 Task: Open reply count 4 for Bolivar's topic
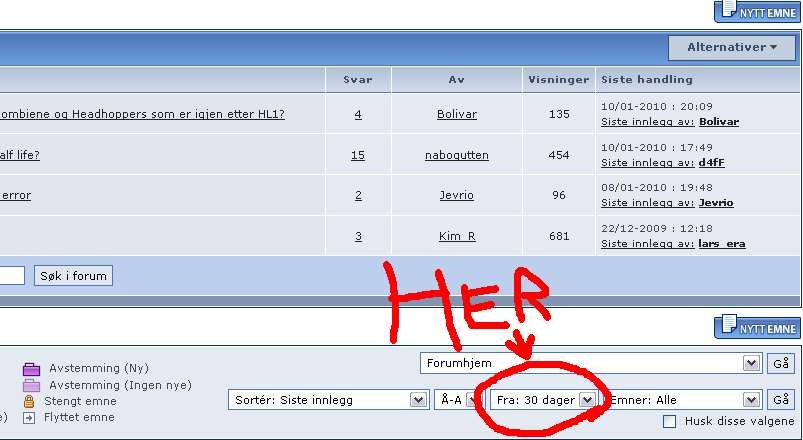pyautogui.click(x=358, y=114)
